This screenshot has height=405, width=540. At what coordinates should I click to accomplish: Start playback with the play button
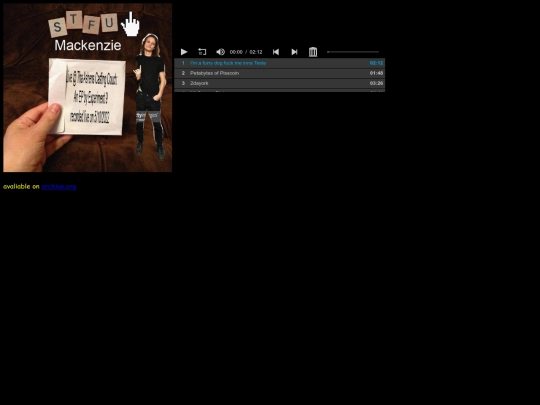(x=184, y=52)
